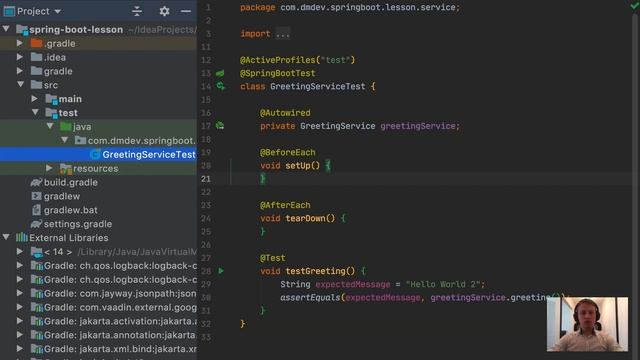Select the test module folder icon
The width and height of the screenshot is (640, 360).
[x=51, y=113]
